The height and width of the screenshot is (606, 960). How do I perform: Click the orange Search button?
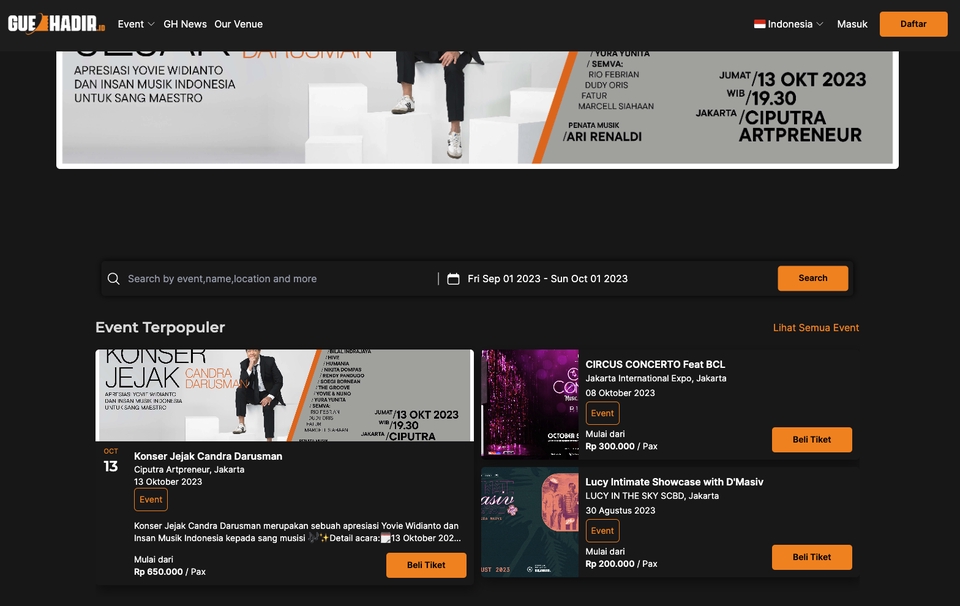click(x=812, y=278)
